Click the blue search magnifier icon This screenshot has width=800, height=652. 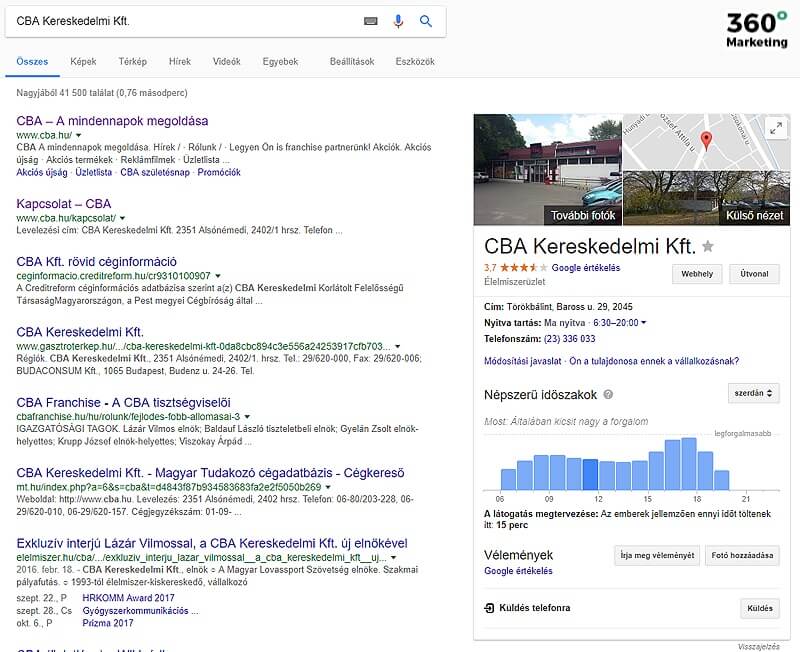(x=426, y=21)
